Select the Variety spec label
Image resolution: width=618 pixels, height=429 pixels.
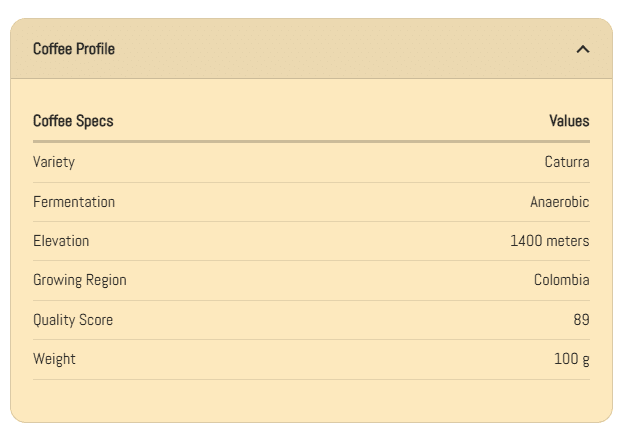54,162
